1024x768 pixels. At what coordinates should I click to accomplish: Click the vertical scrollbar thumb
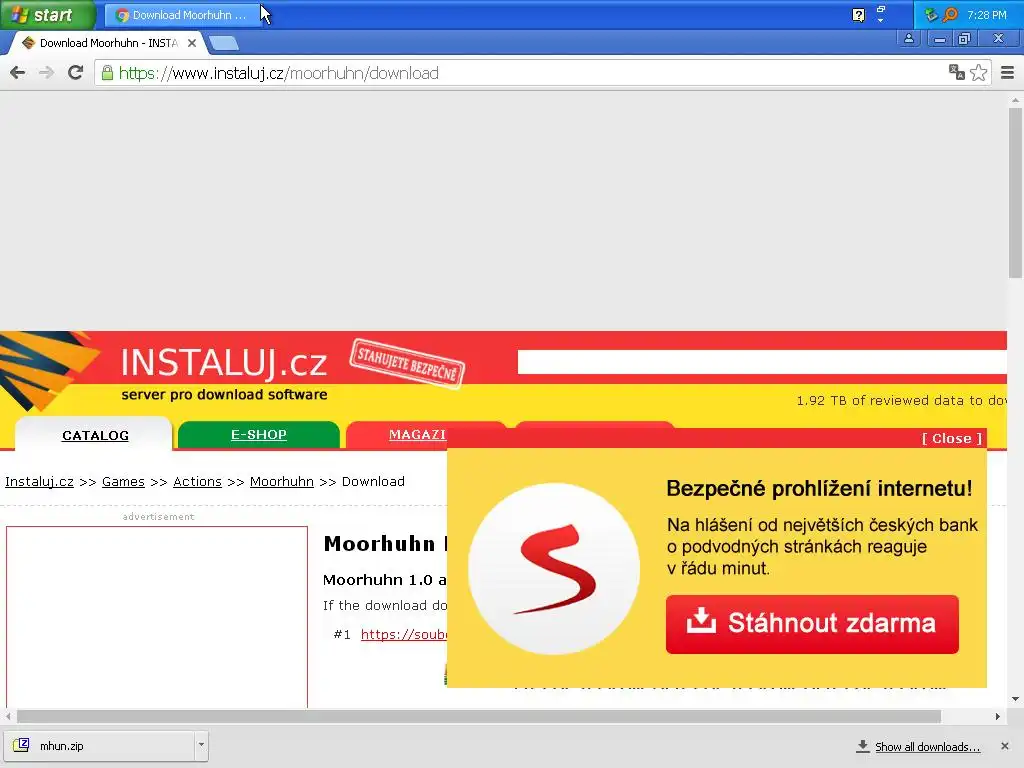[x=1015, y=193]
